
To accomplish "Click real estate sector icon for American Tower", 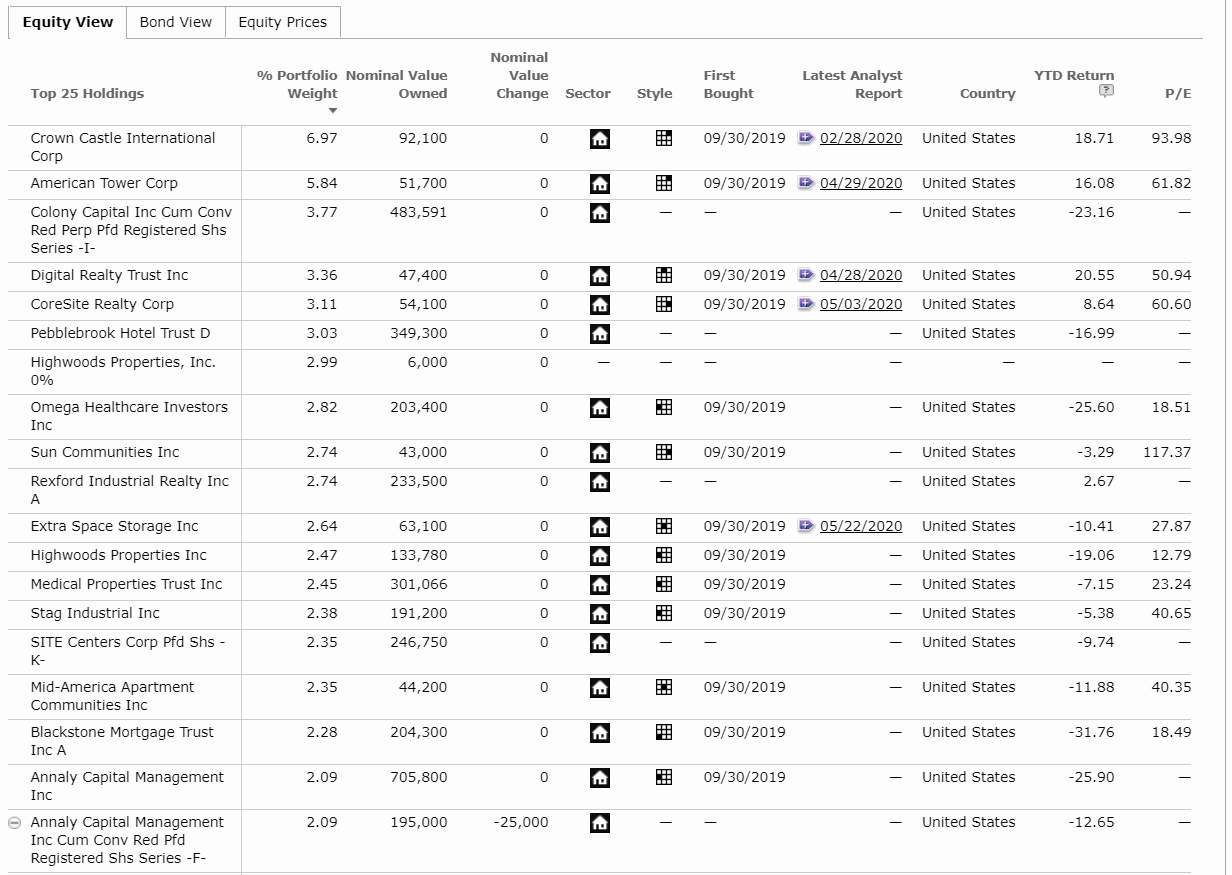I will pyautogui.click(x=600, y=184).
